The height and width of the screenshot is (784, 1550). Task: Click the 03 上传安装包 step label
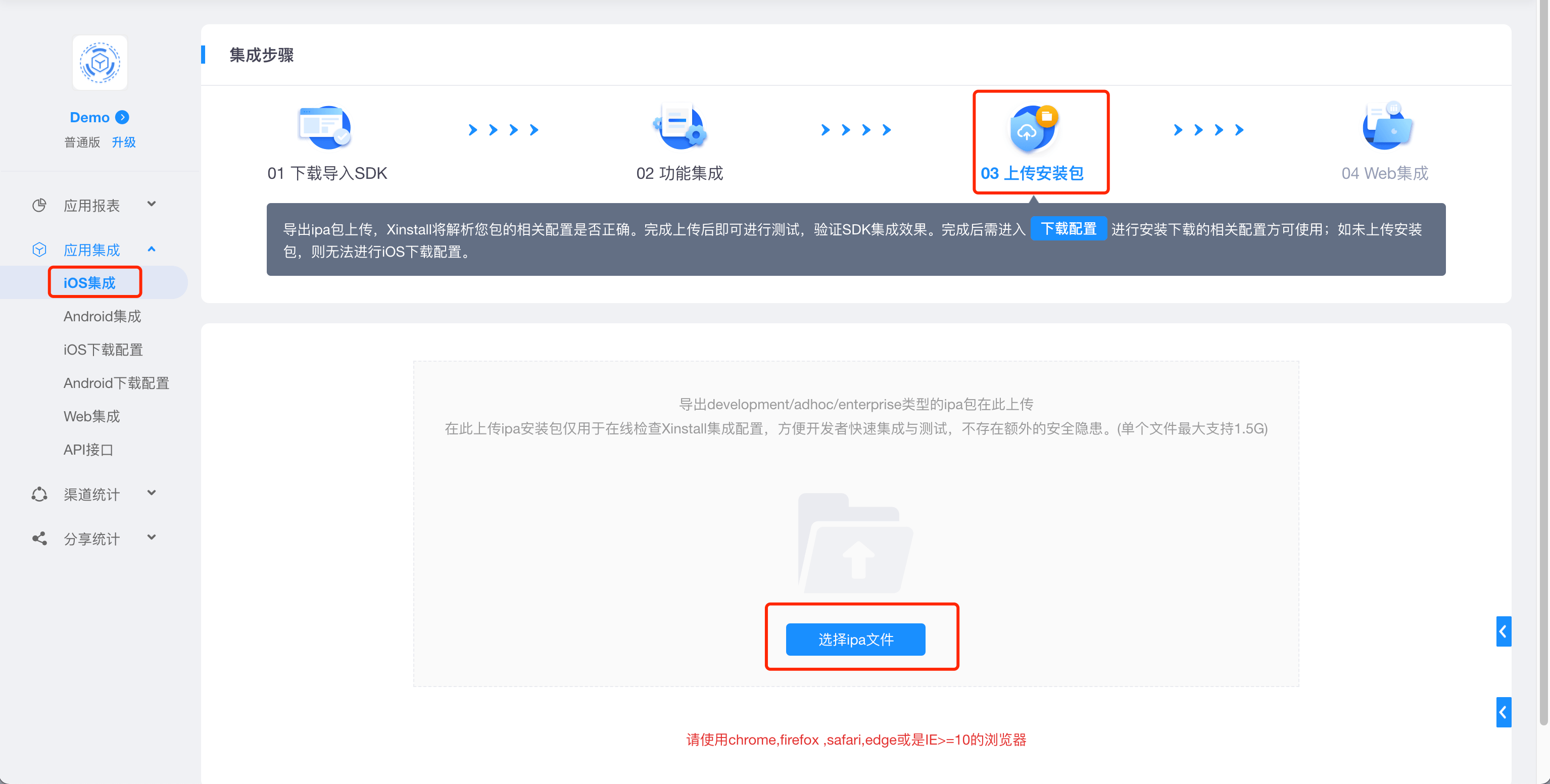tap(1032, 173)
